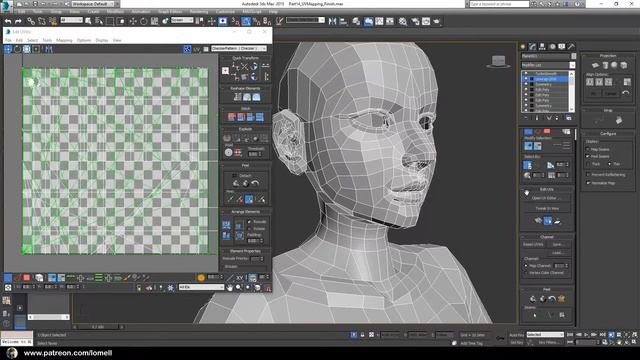
Task: Click the Pan view hand icon in Edit UVWs
Action: tap(230, 287)
